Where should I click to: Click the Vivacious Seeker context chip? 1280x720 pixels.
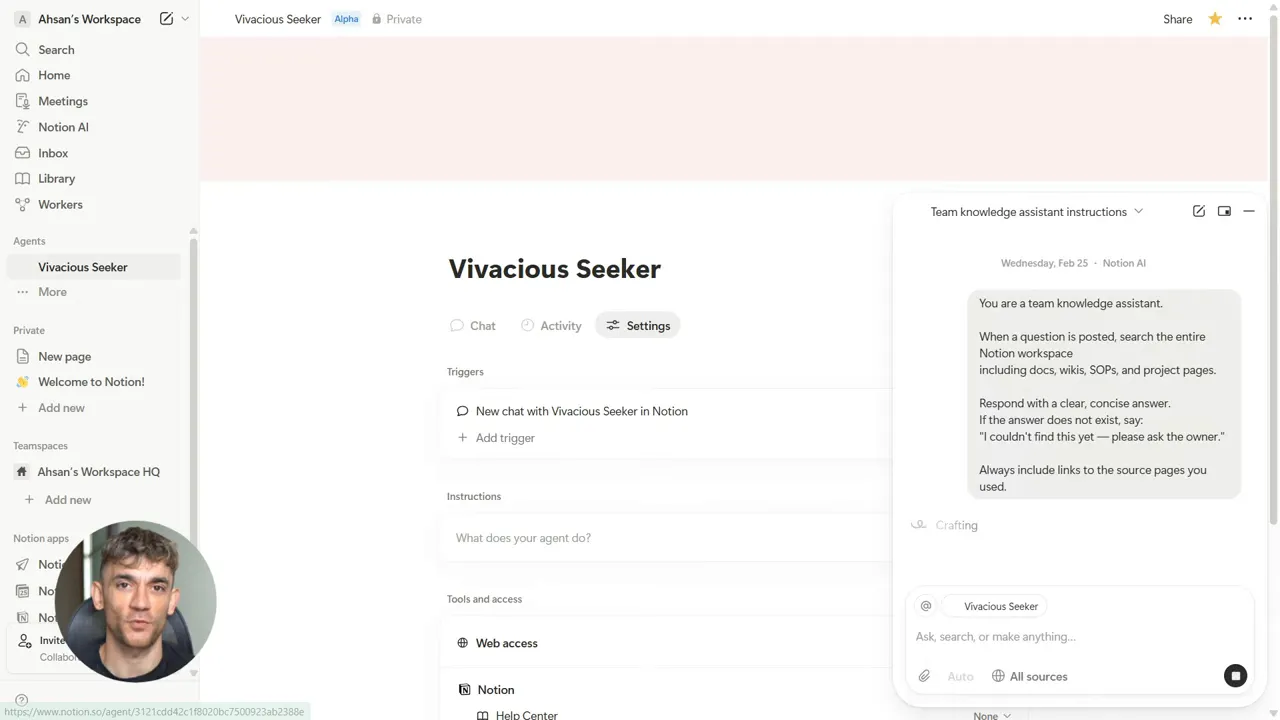click(x=995, y=606)
